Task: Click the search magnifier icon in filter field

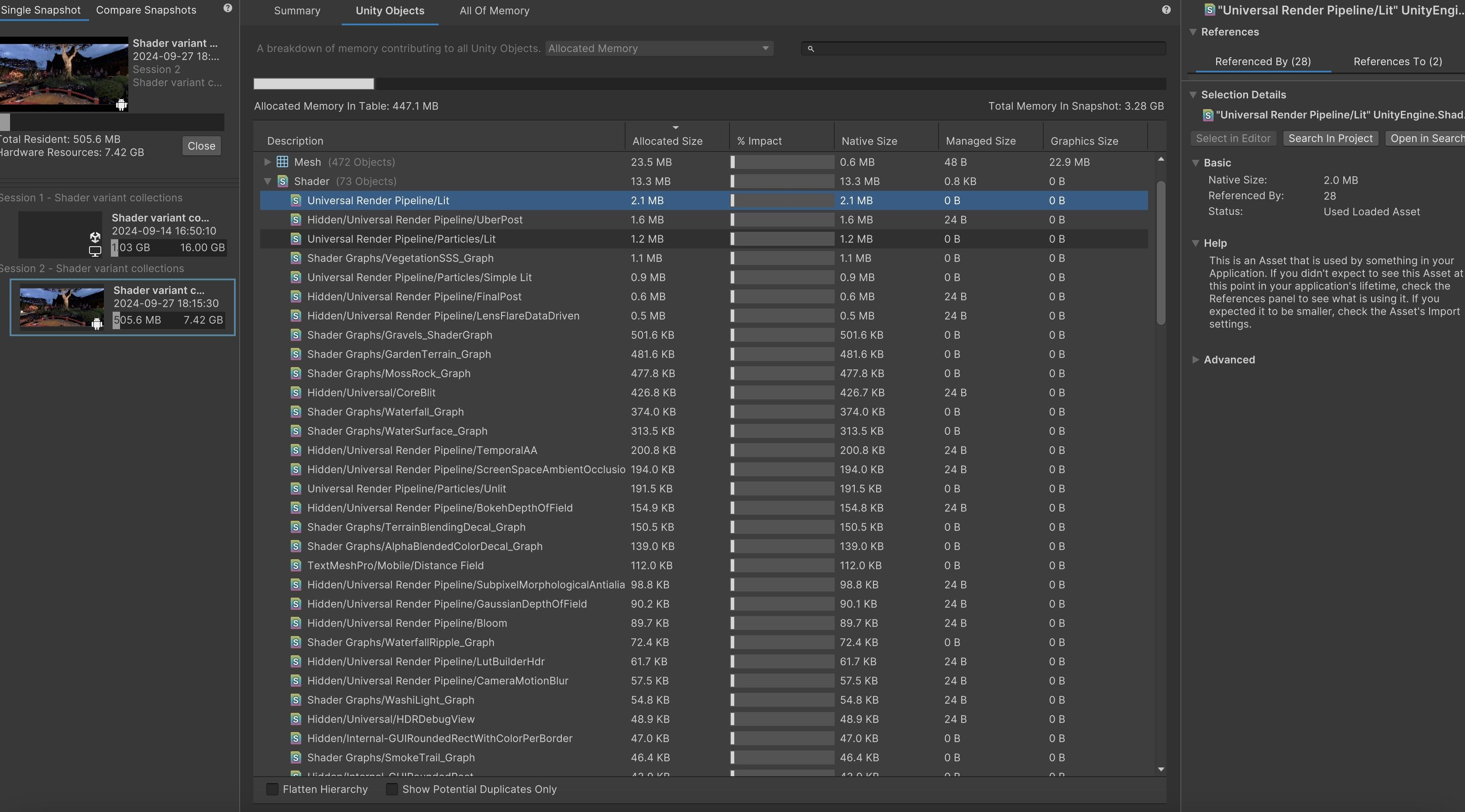Action: pos(811,49)
